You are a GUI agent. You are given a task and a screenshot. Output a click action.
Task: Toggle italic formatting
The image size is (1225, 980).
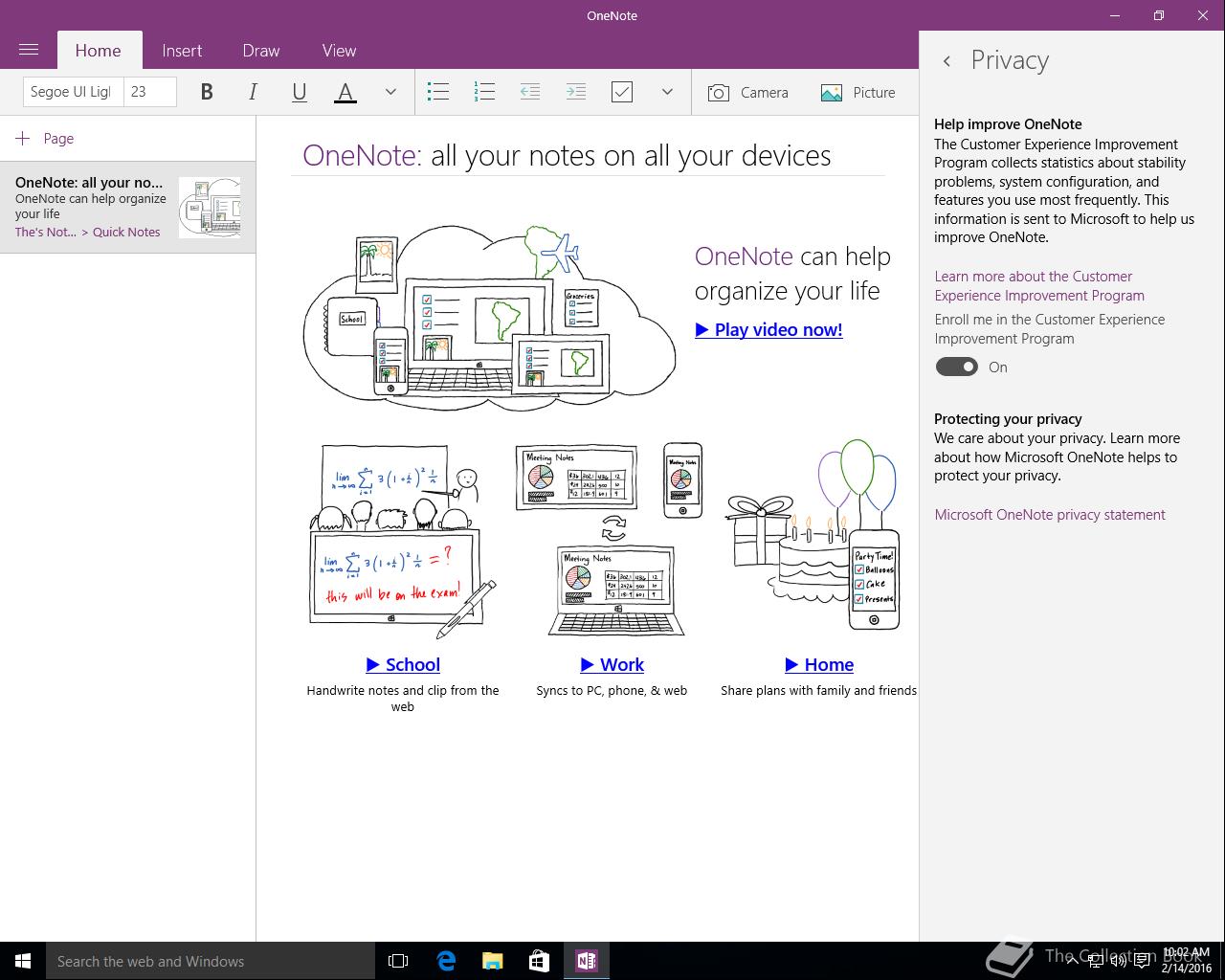253,92
